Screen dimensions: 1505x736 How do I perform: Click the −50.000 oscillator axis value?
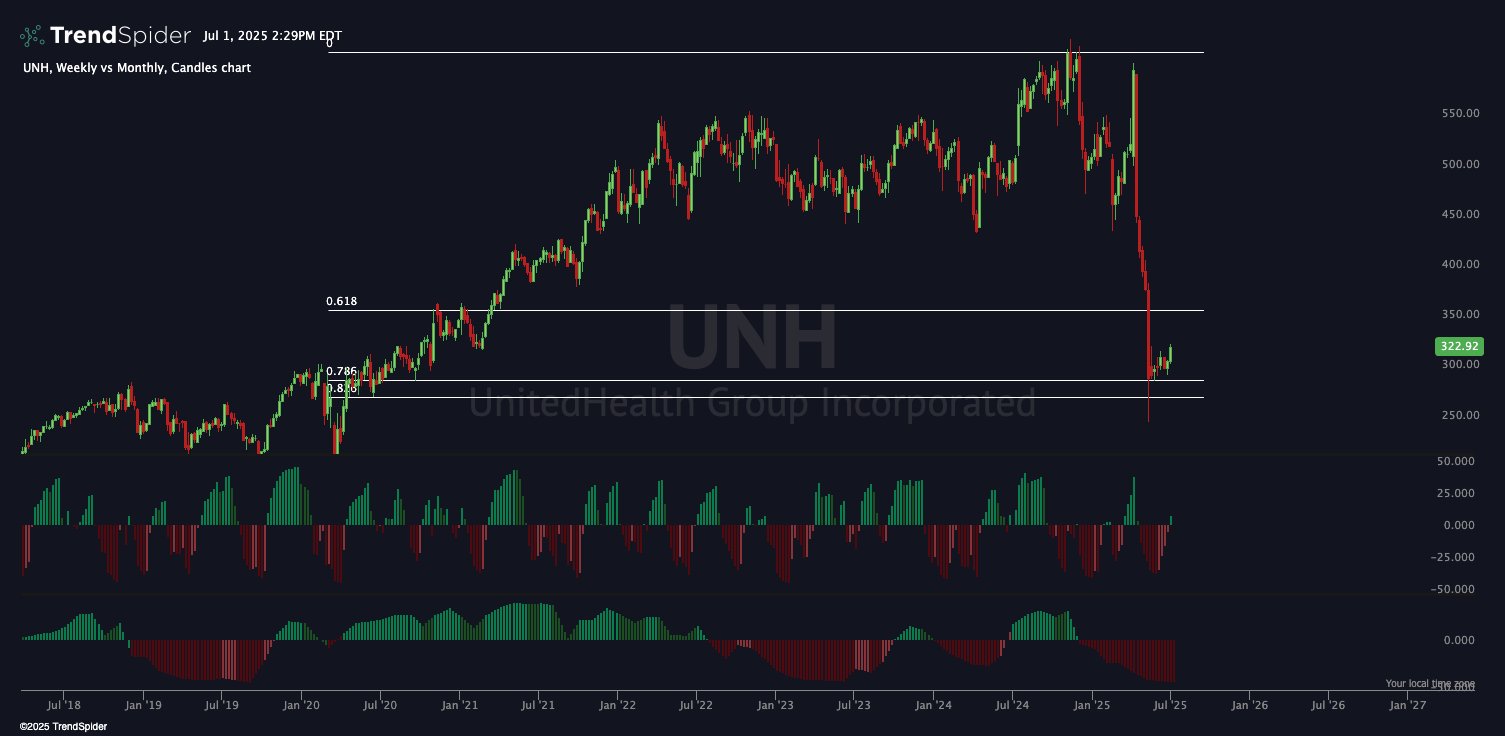click(1453, 589)
